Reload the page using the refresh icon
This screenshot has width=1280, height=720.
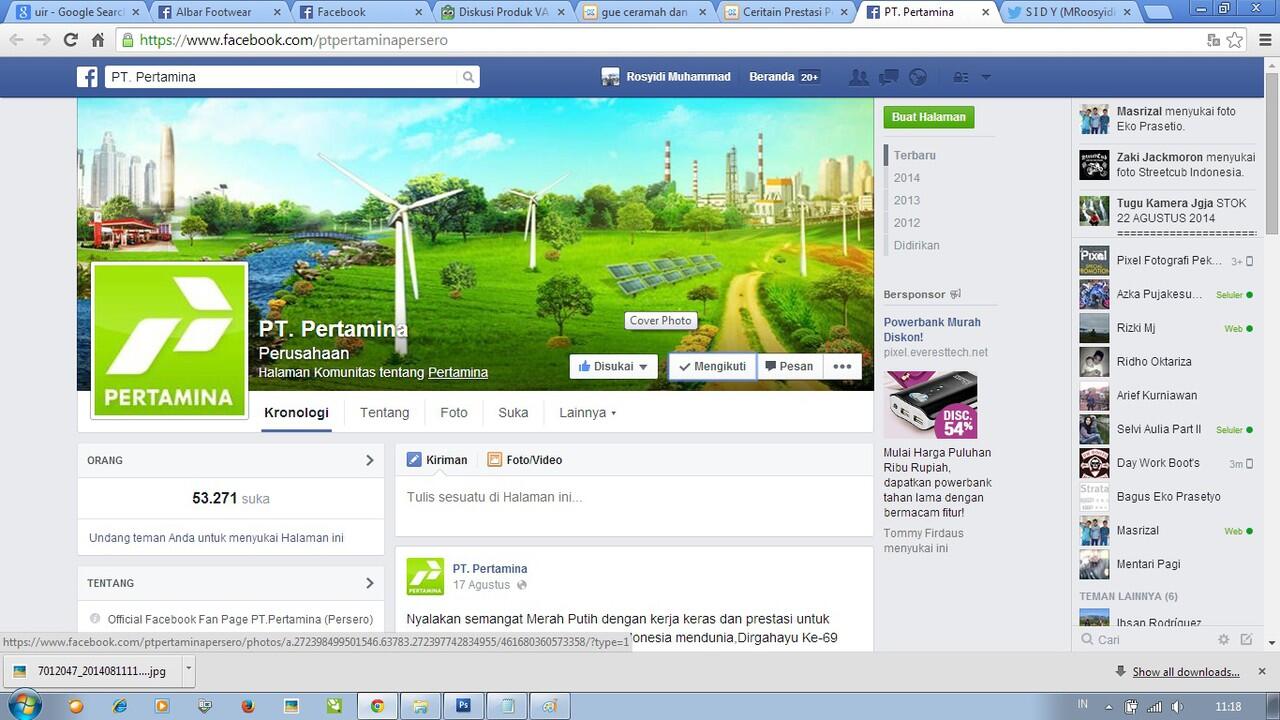pyautogui.click(x=70, y=40)
